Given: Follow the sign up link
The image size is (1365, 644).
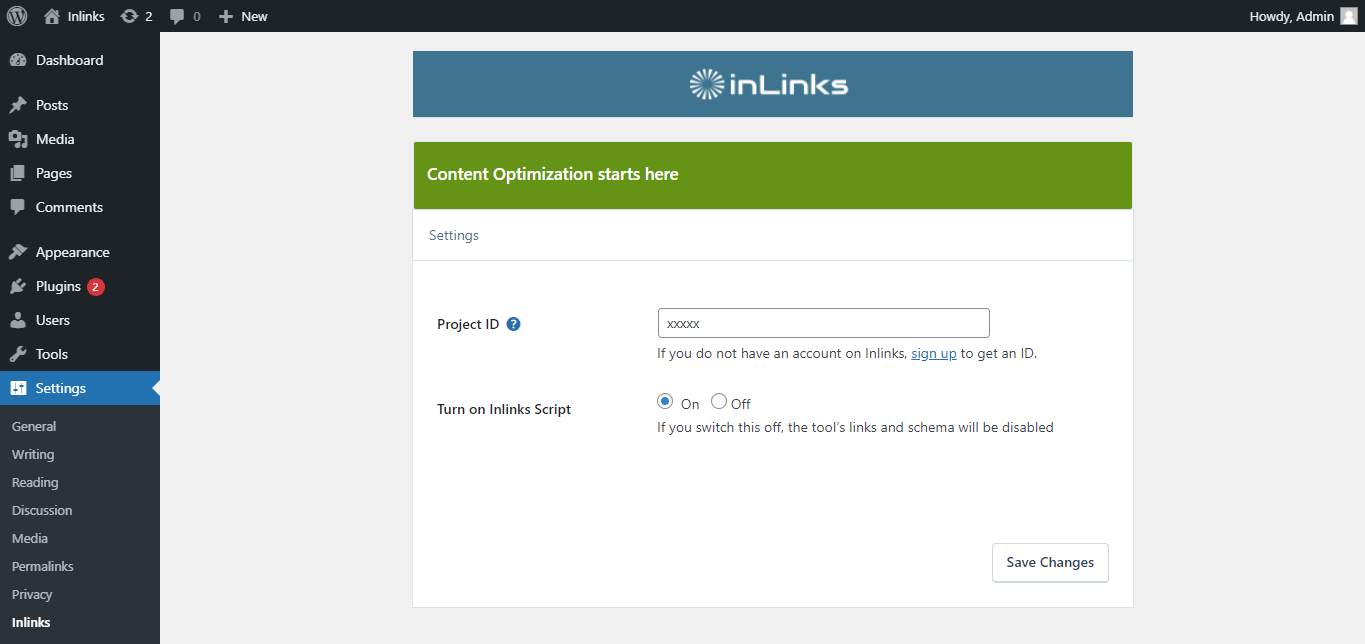Looking at the screenshot, I should tap(934, 353).
